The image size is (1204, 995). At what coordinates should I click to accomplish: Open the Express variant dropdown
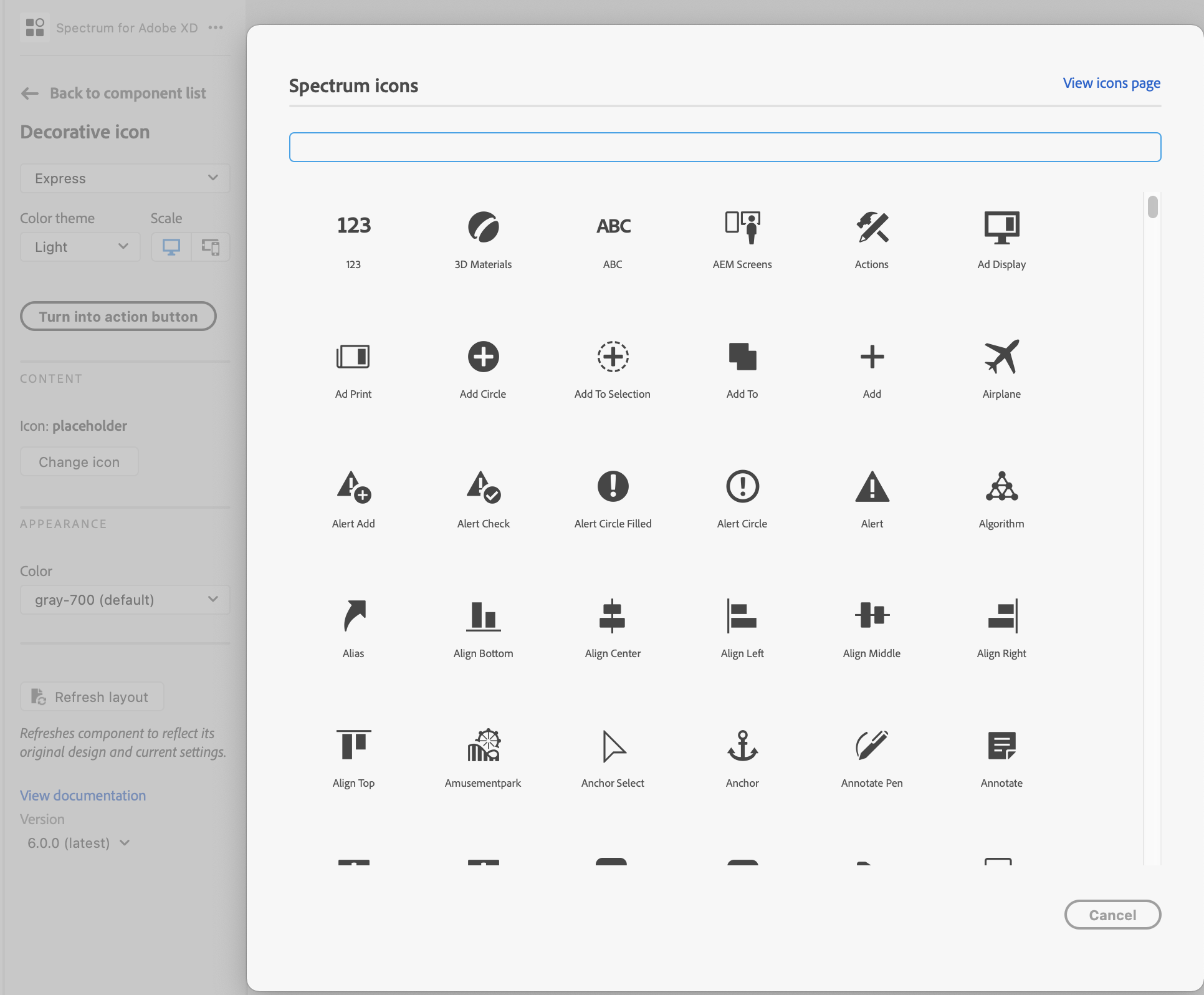pos(124,178)
